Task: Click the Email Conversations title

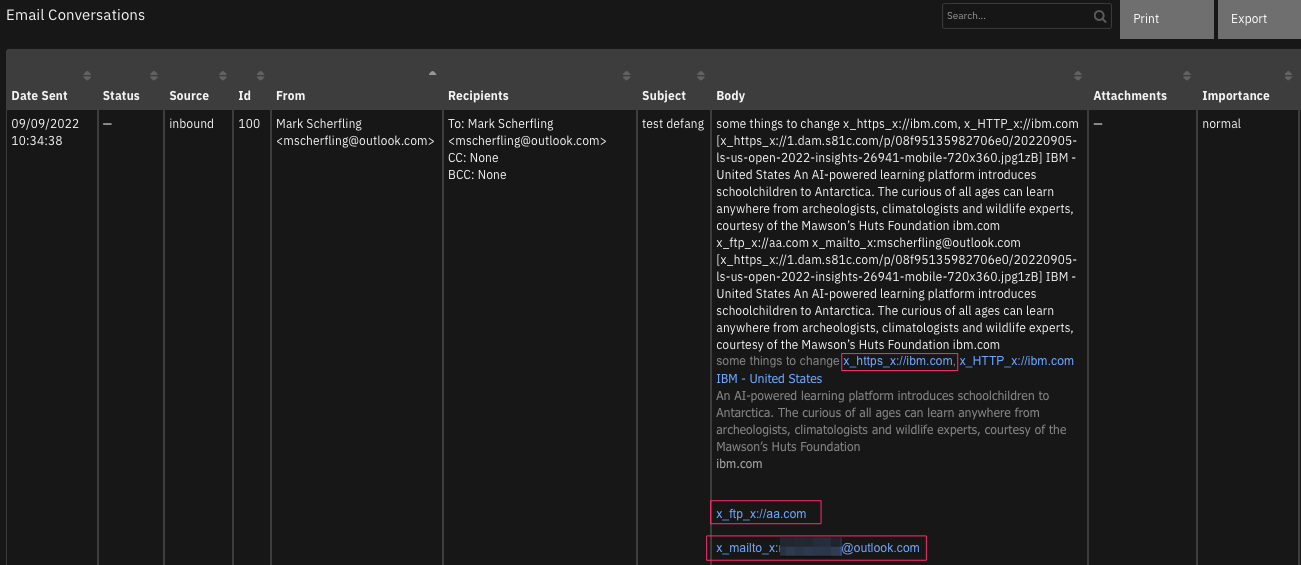Action: pos(76,15)
